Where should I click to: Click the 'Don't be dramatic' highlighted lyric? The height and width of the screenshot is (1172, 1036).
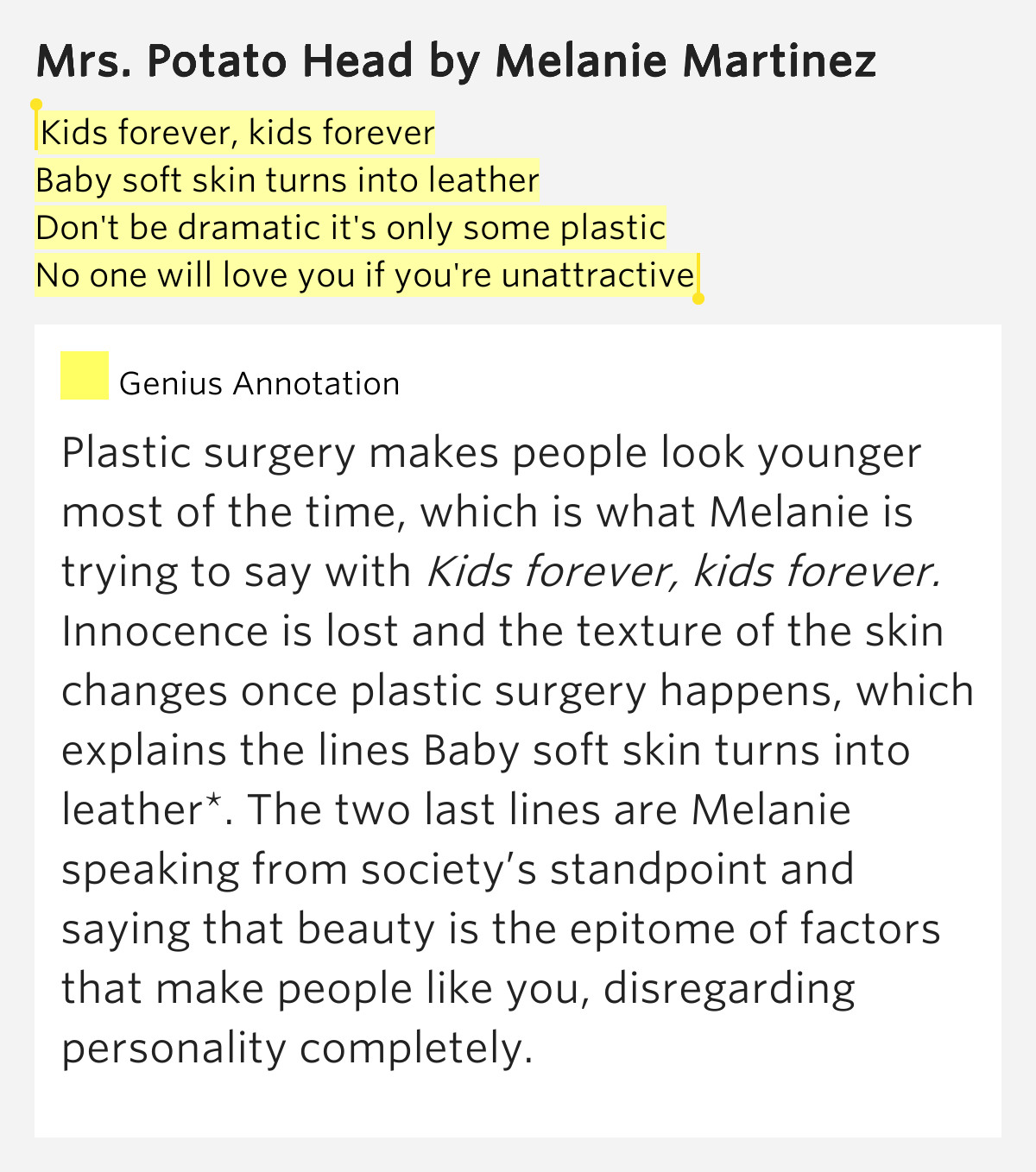(351, 228)
